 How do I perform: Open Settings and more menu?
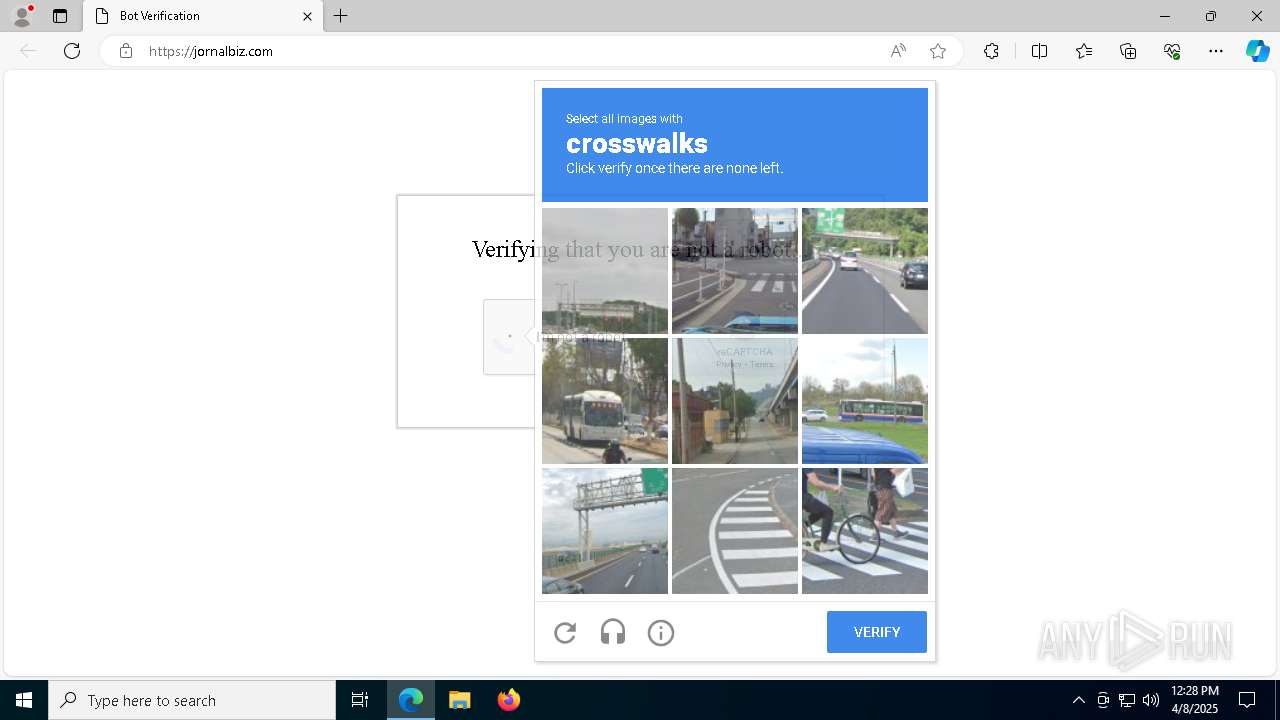[x=1216, y=51]
